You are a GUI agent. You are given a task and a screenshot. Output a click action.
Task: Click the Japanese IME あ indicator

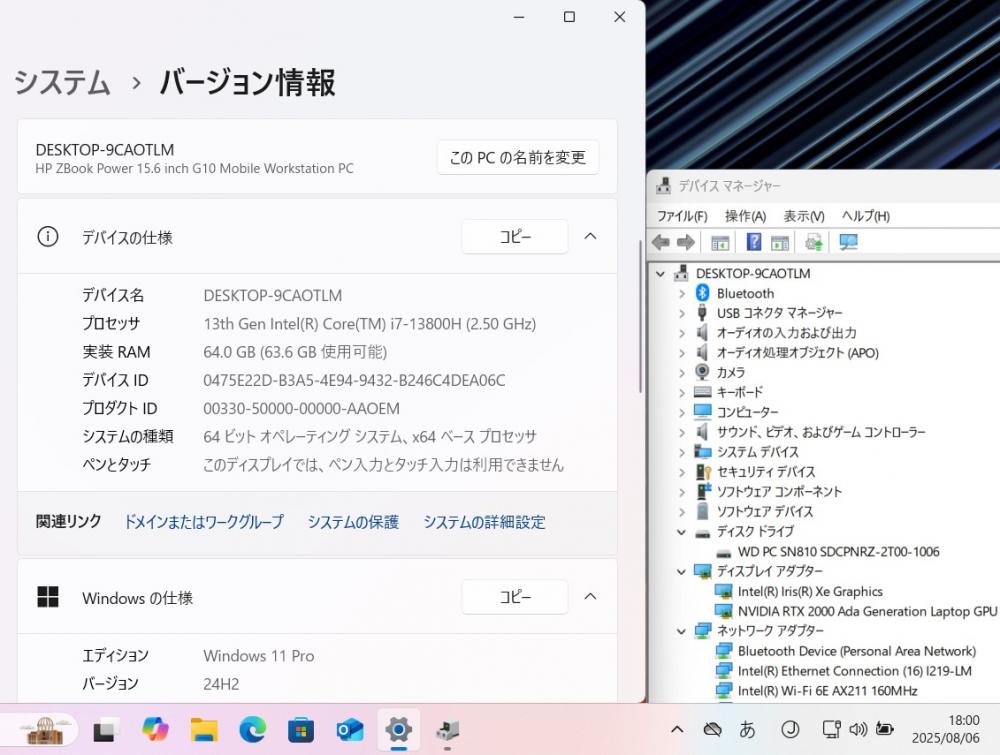(747, 729)
